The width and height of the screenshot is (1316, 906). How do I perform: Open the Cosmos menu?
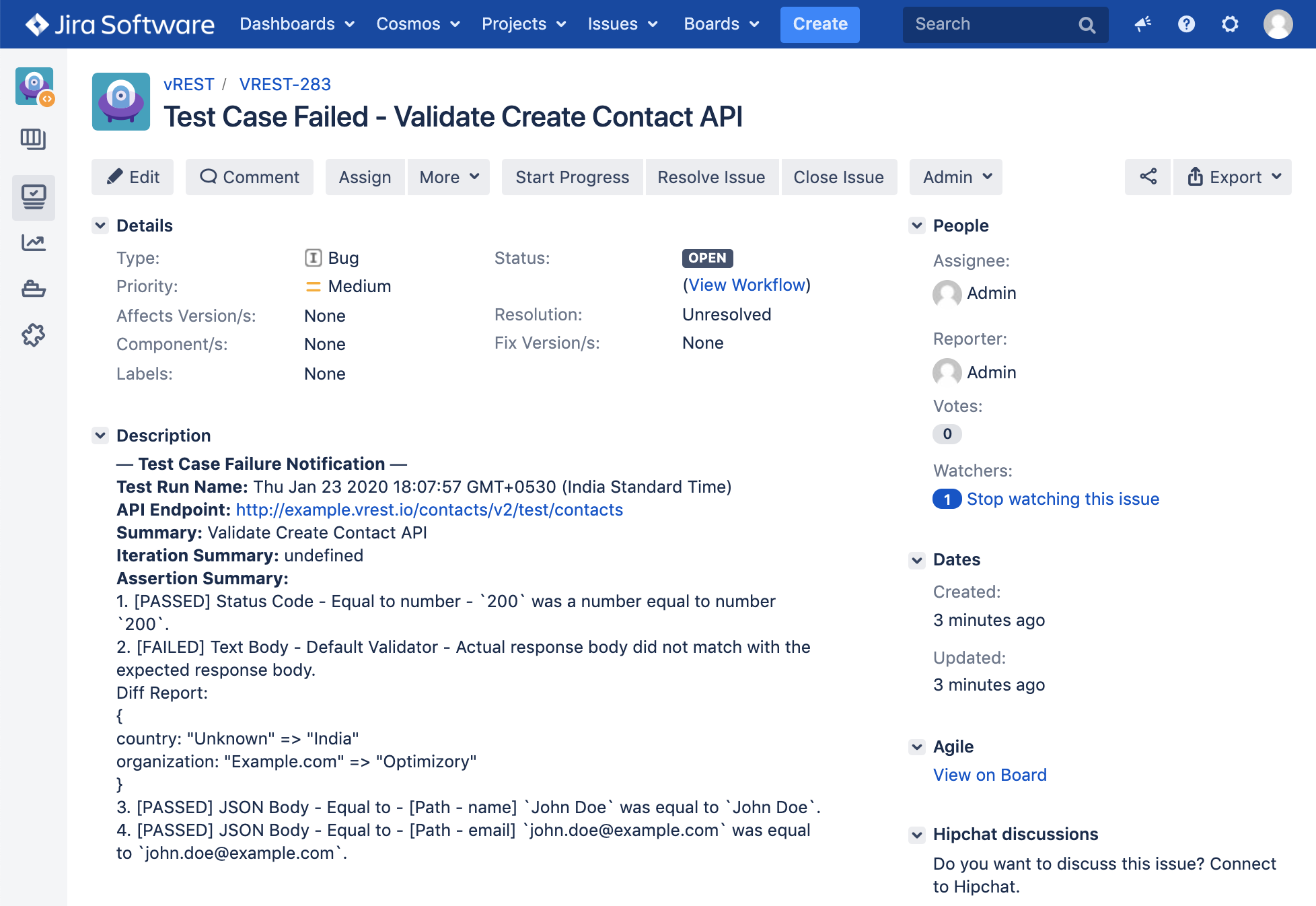pos(418,24)
